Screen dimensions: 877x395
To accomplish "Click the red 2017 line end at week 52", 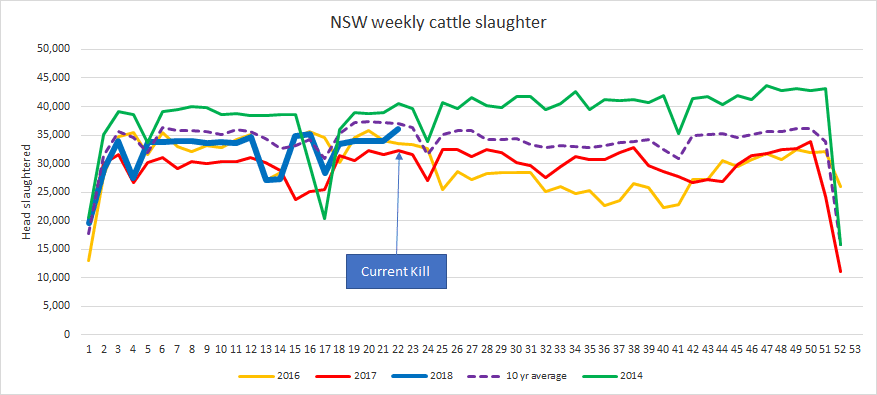I will click(x=840, y=271).
